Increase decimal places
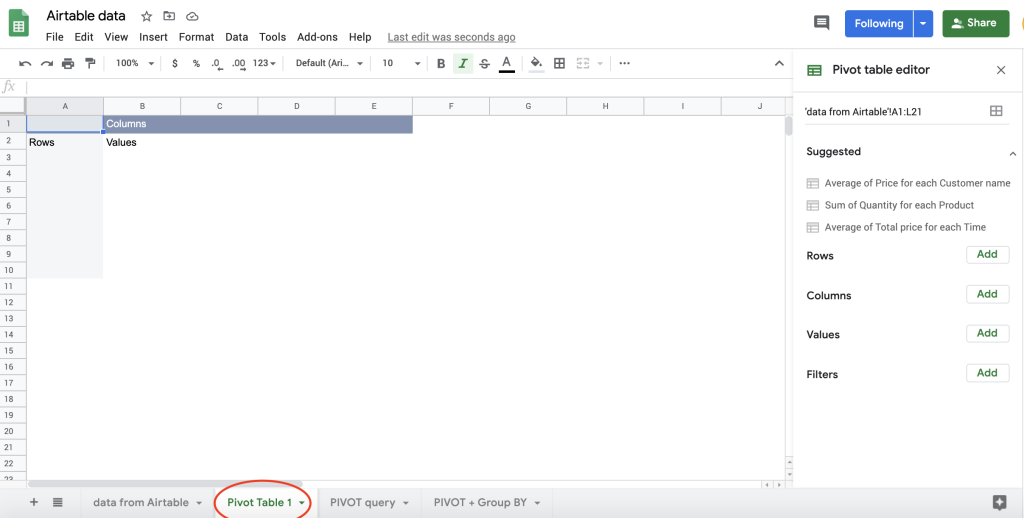The height and width of the screenshot is (518, 1024). pyautogui.click(x=239, y=63)
